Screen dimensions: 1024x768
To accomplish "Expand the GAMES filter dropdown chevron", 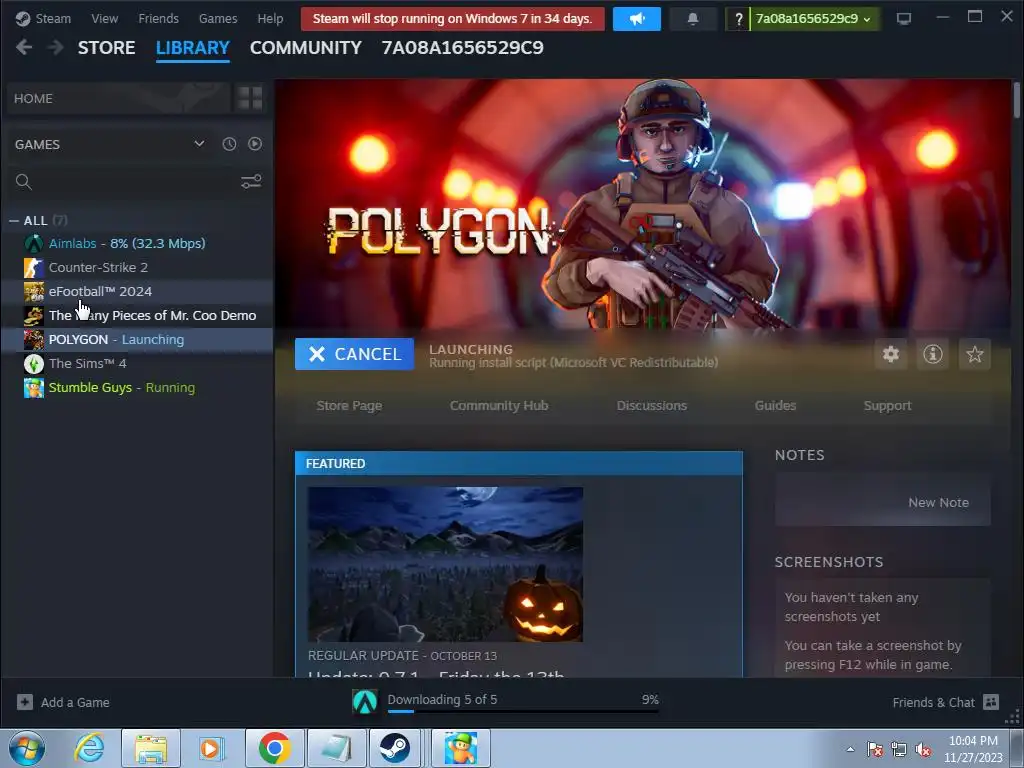I will click(x=199, y=144).
